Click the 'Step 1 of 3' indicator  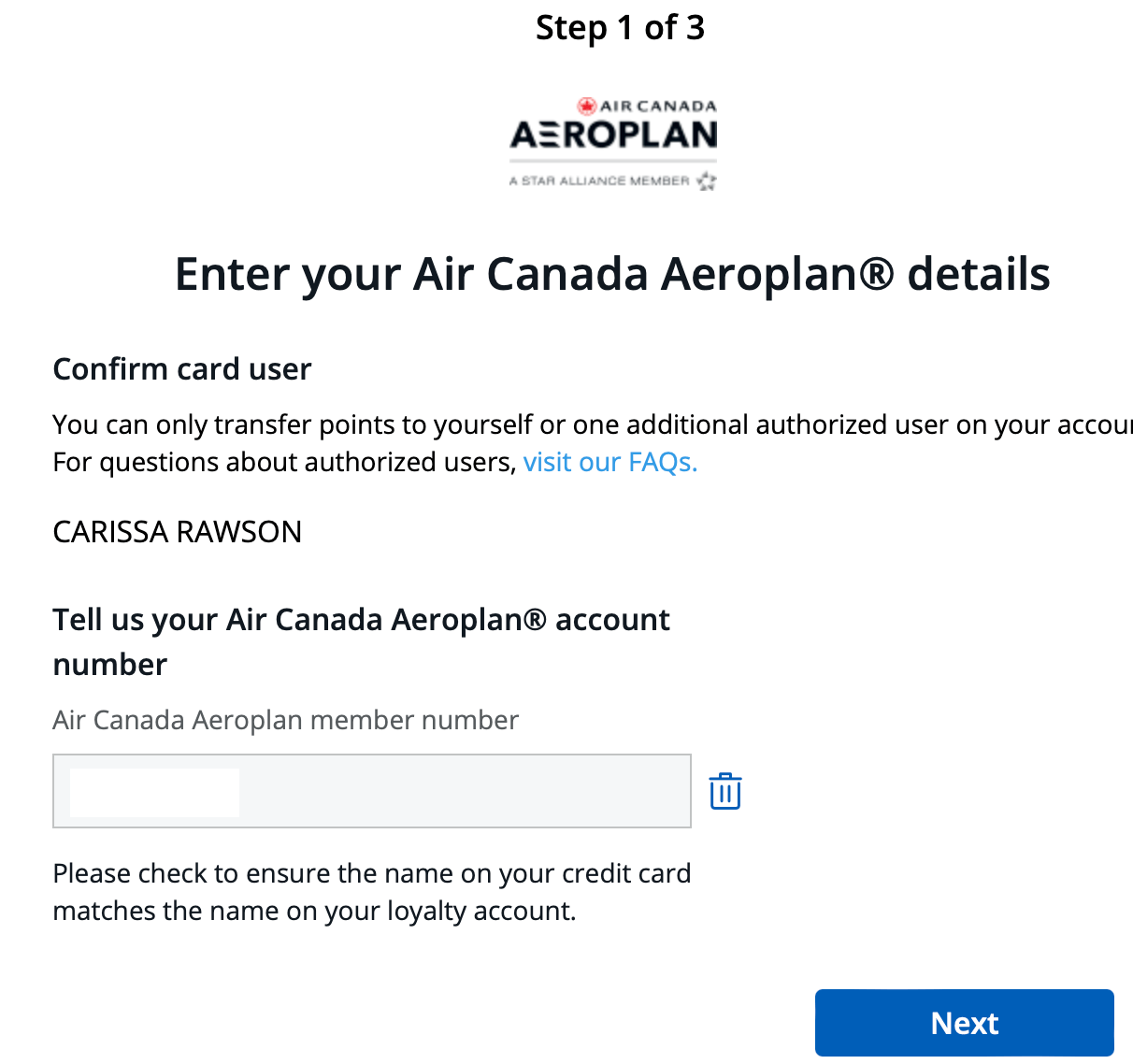coord(620,28)
